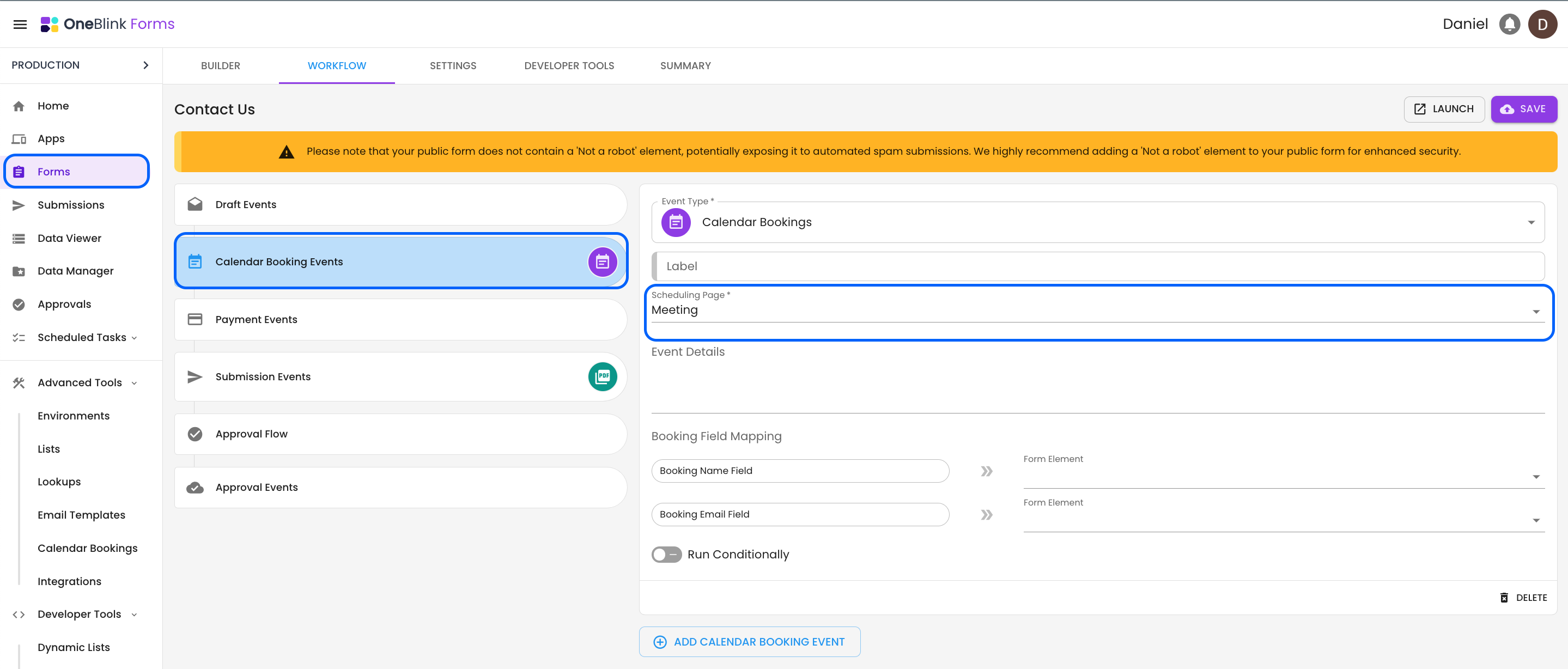Open the hamburger menu icon
Screen dimensions: 1568x669
tap(20, 25)
